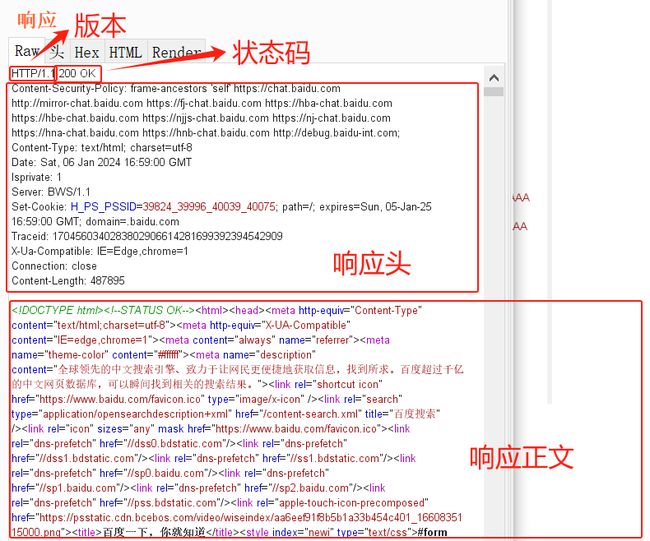Image resolution: width=650 pixels, height=541 pixels.
Task: Click the X-Ua-Compatible header line
Action: pos(99,251)
